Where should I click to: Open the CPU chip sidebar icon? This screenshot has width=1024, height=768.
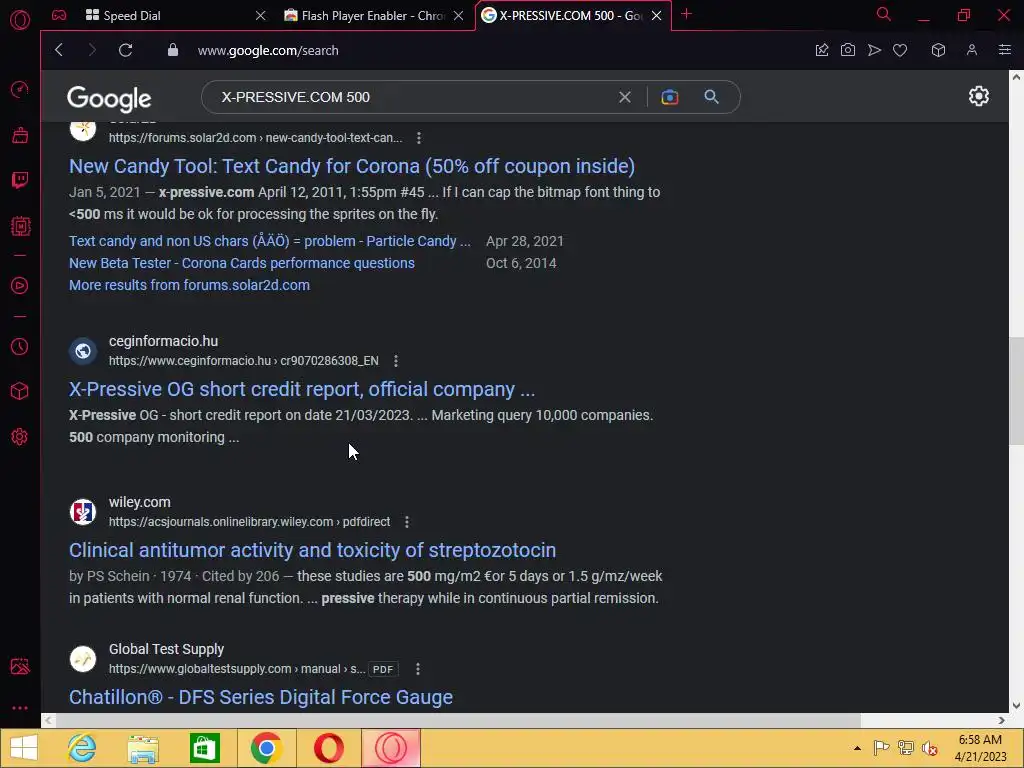[20, 226]
